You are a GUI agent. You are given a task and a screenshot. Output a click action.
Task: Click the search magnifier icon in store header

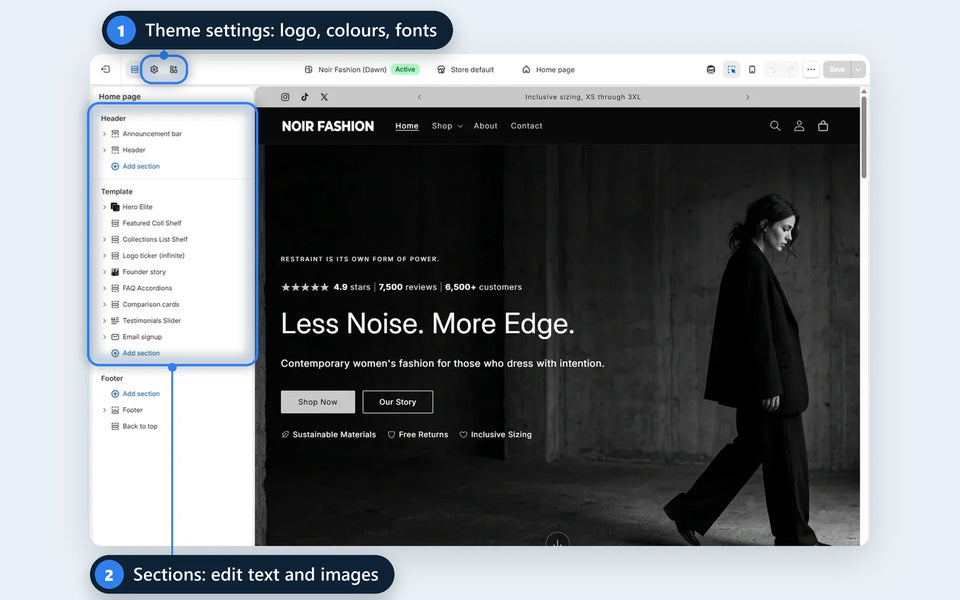pyautogui.click(x=775, y=126)
